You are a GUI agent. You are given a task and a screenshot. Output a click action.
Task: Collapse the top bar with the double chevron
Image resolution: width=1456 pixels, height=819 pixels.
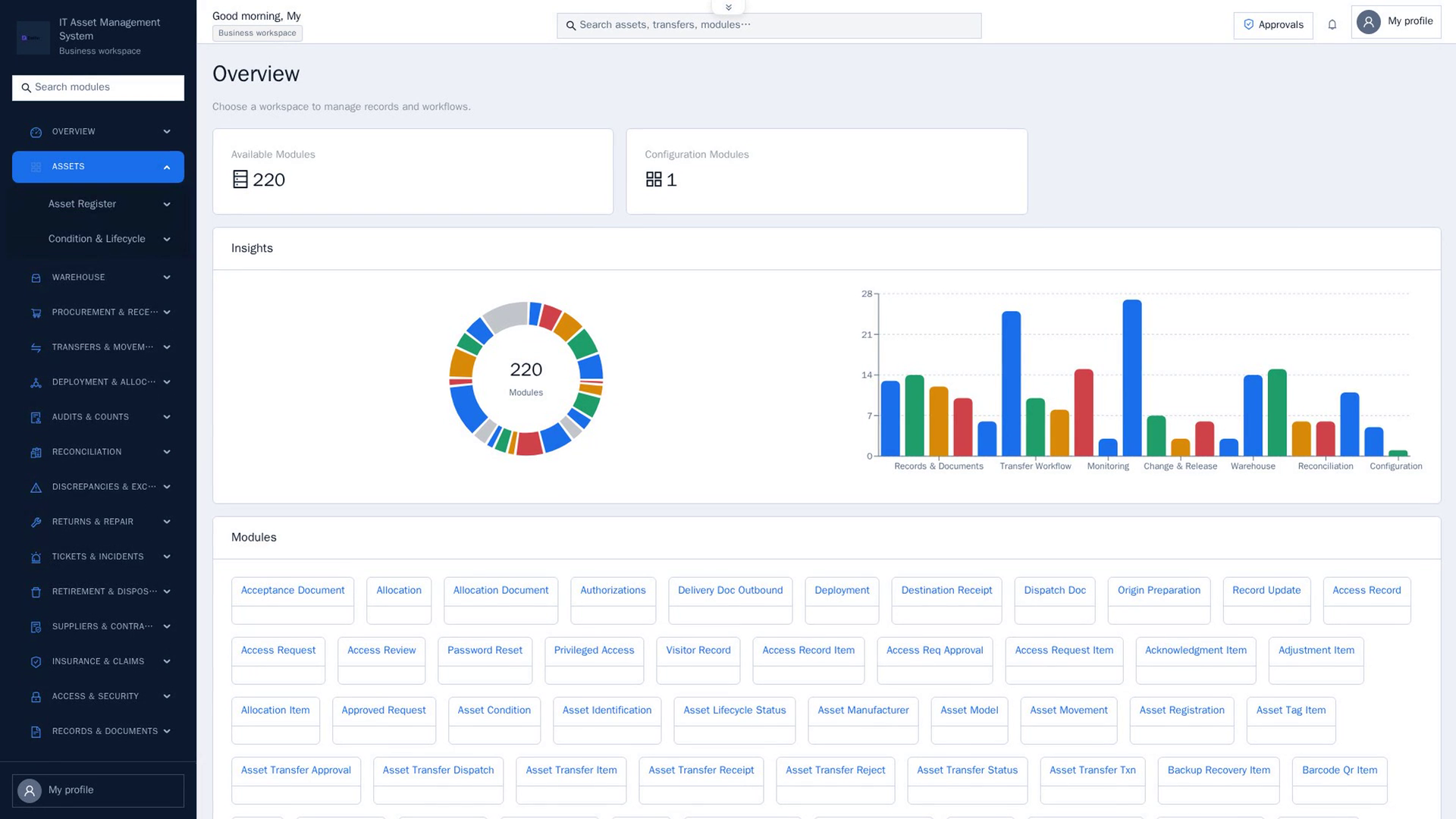728,8
